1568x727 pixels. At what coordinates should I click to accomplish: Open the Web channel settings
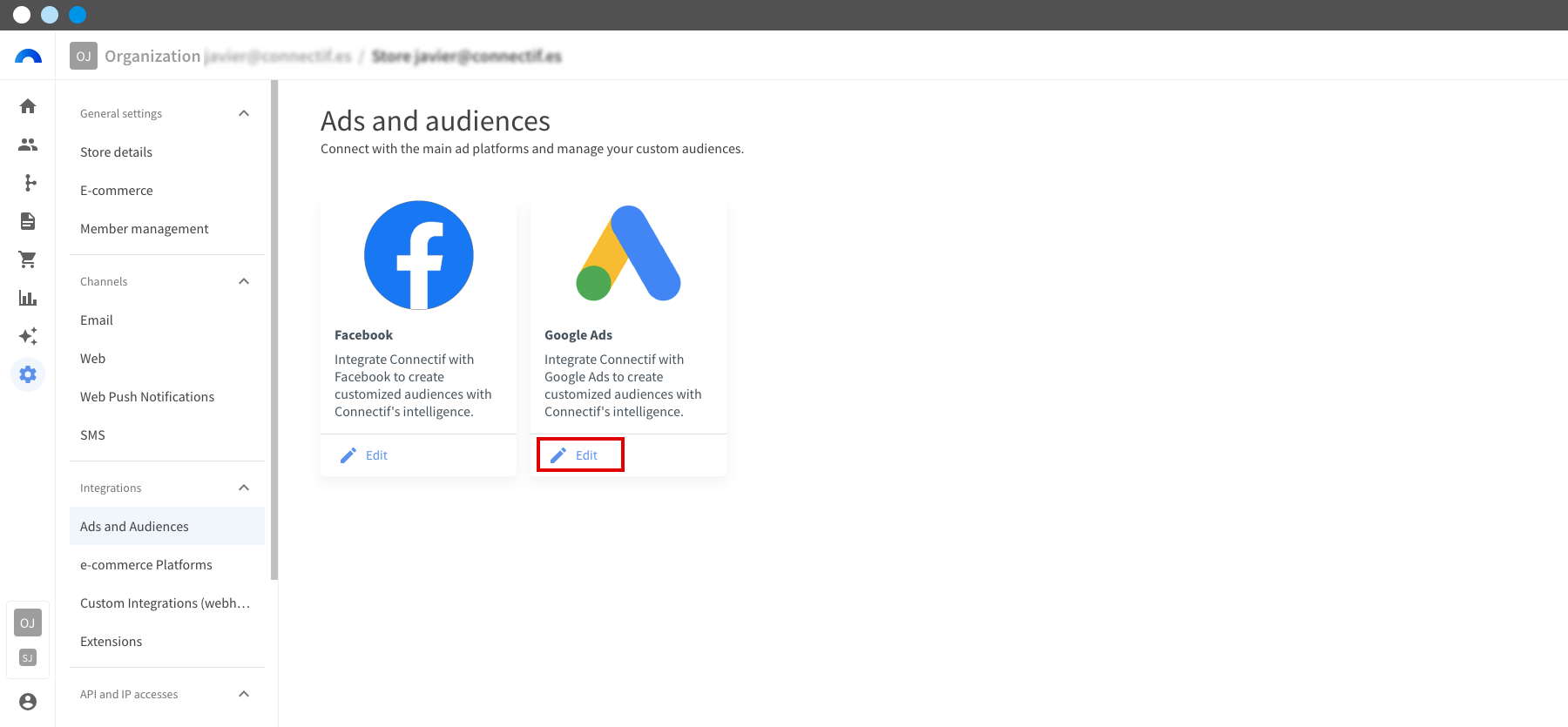(x=167, y=358)
